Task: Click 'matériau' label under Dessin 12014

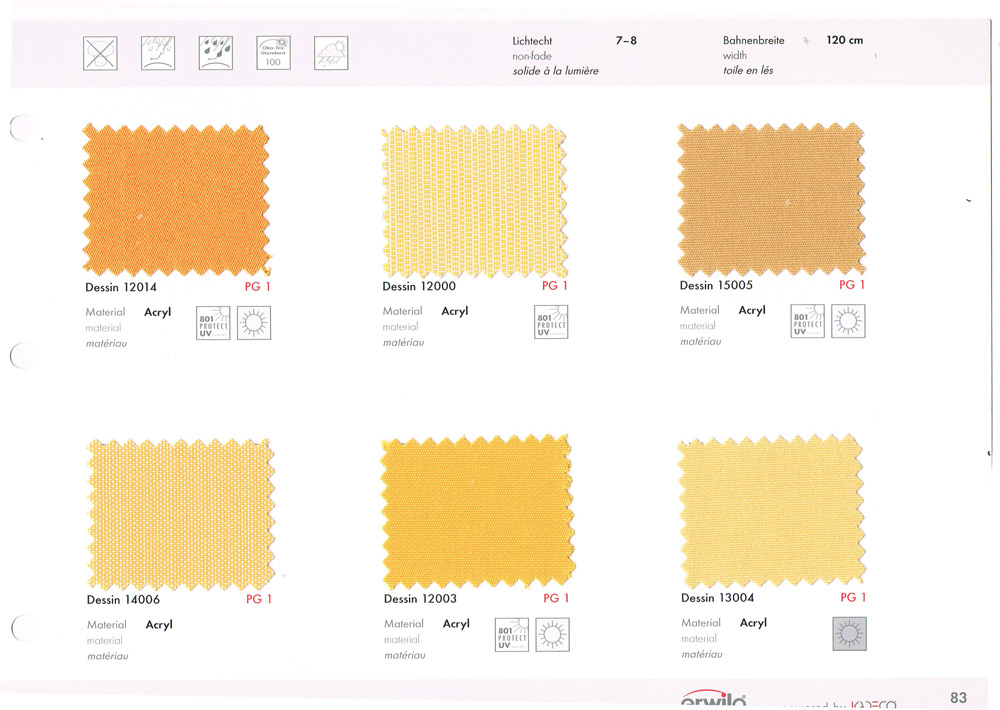Action: [107, 343]
